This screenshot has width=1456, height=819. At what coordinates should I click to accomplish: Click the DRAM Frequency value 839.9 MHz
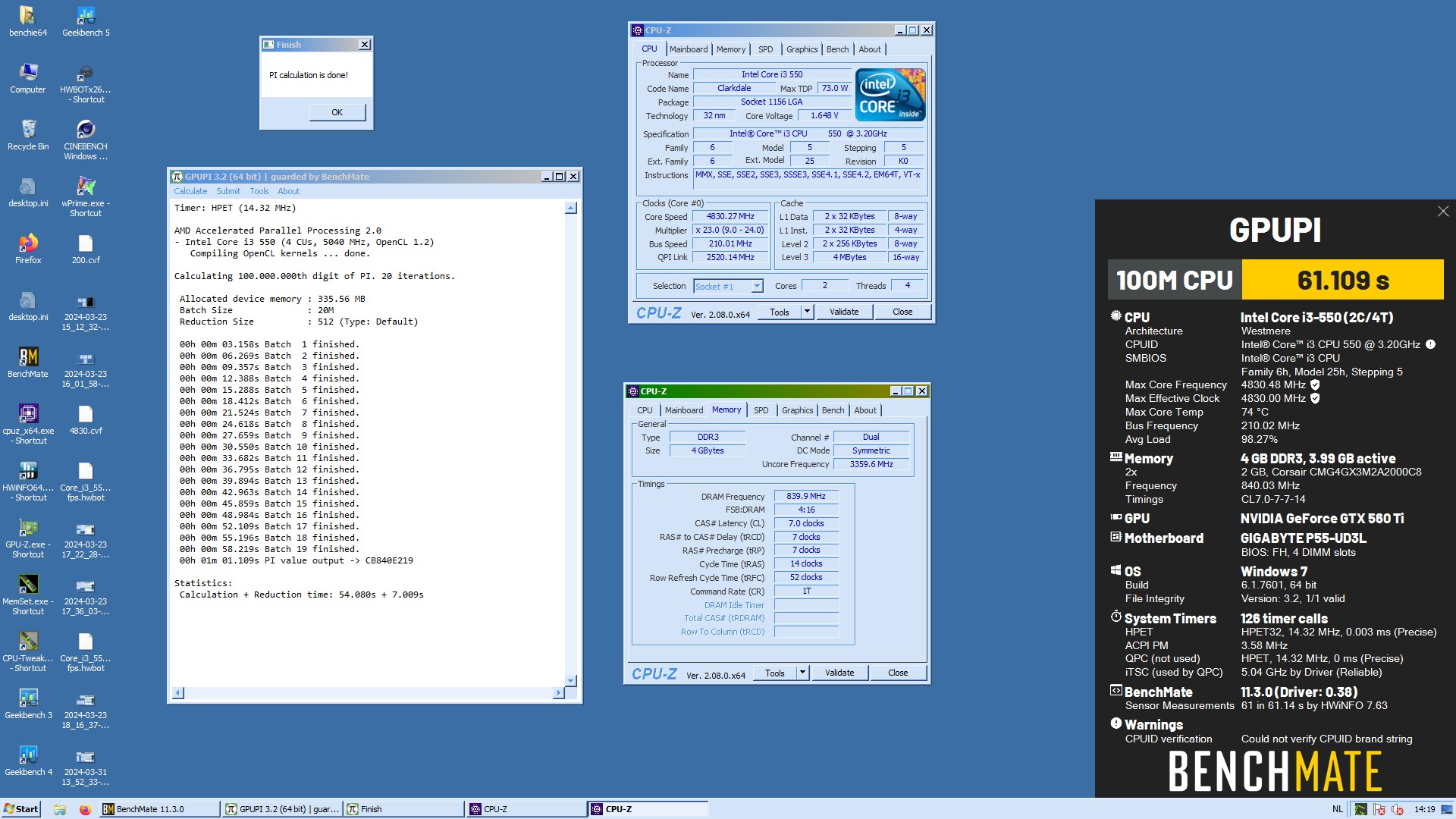tap(806, 496)
